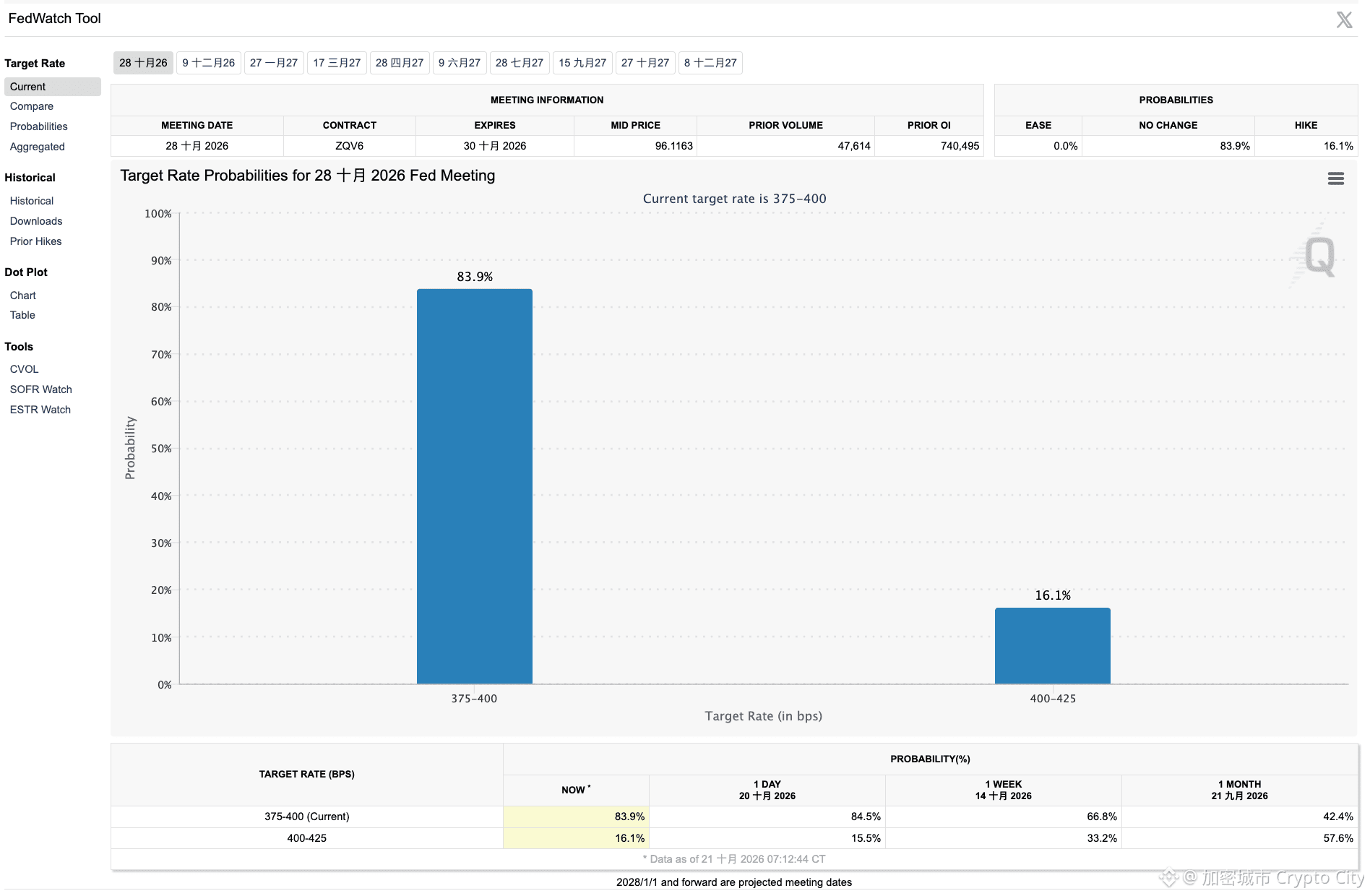Viewport: 1370px width, 896px height.
Task: Open the 27 一月27 meeting tab
Action: point(274,63)
